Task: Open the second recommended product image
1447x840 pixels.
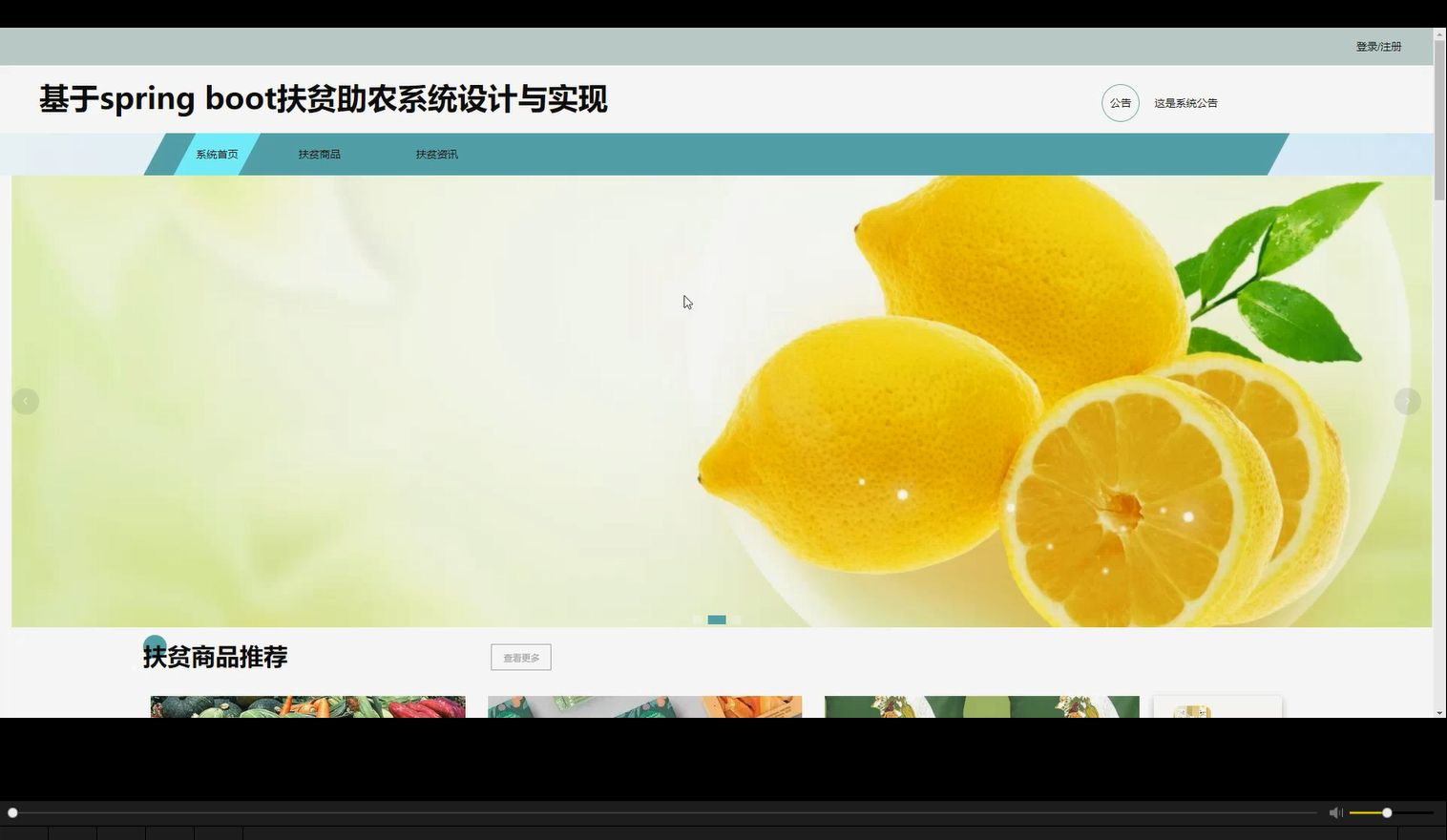Action: click(x=644, y=706)
